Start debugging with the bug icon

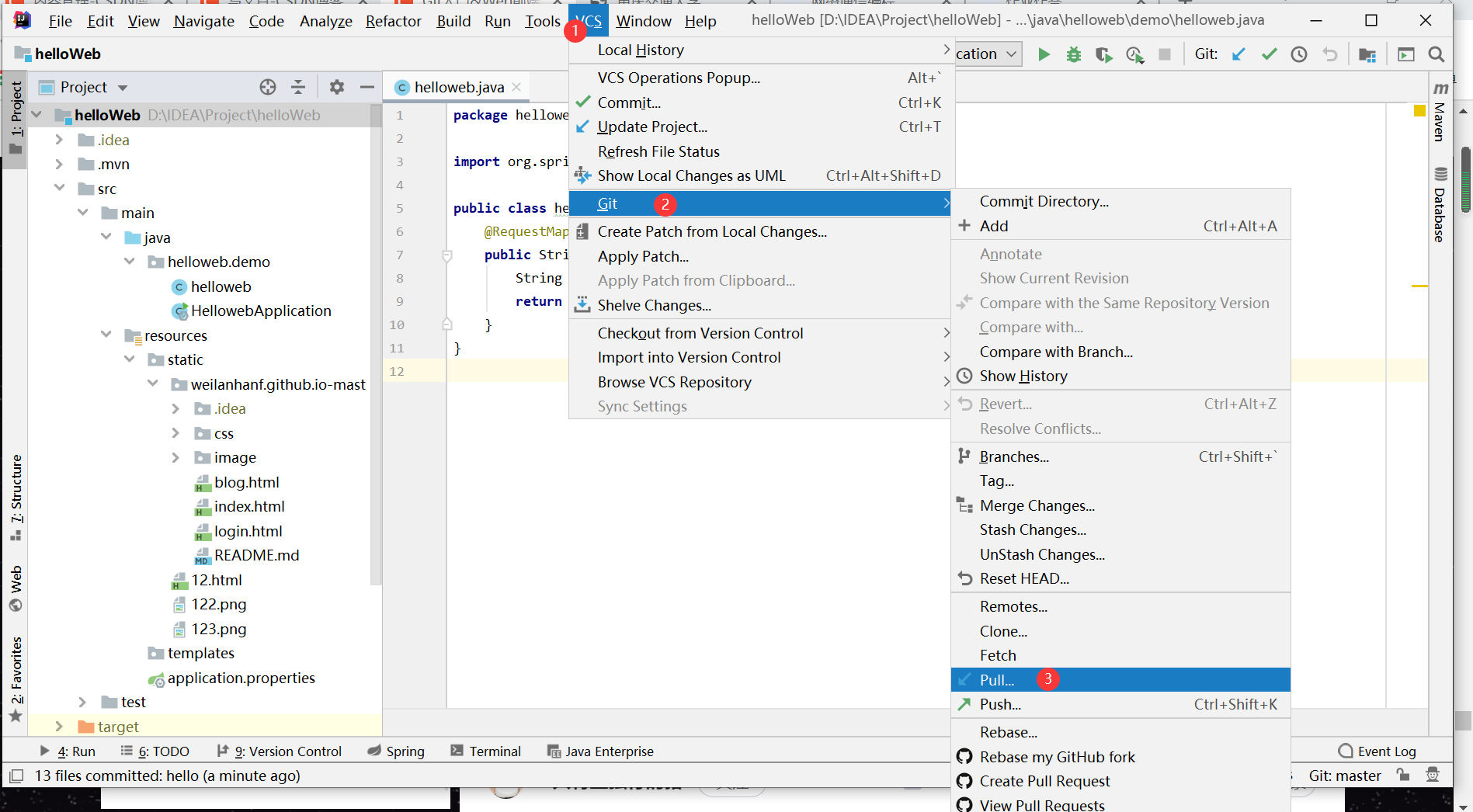point(1074,54)
